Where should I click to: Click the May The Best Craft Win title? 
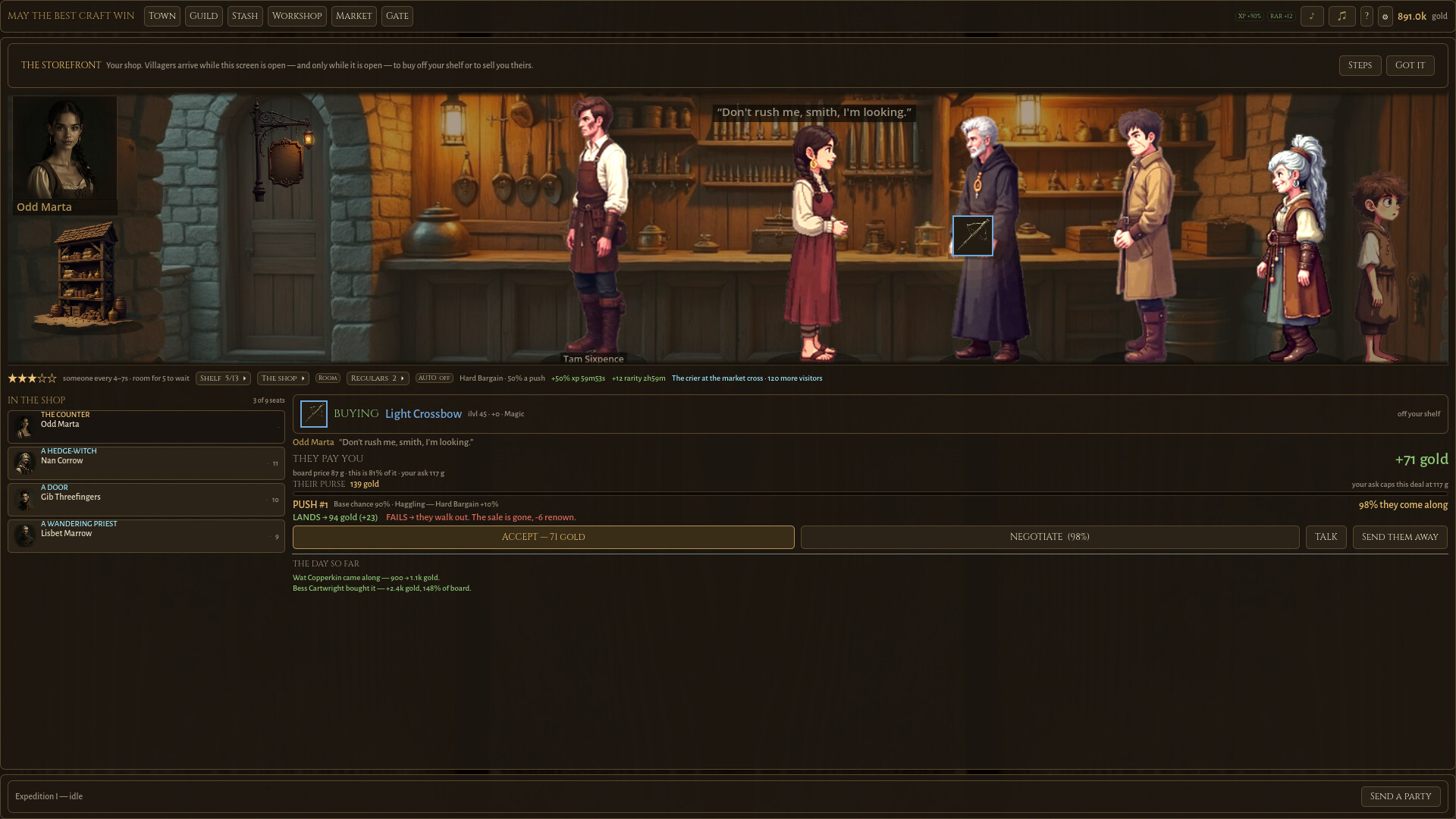pos(71,16)
